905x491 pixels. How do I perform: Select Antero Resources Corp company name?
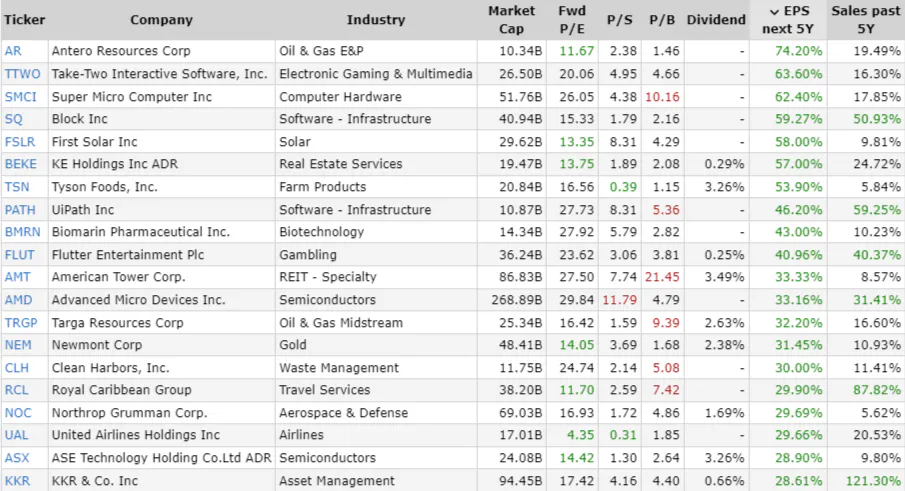click(121, 51)
